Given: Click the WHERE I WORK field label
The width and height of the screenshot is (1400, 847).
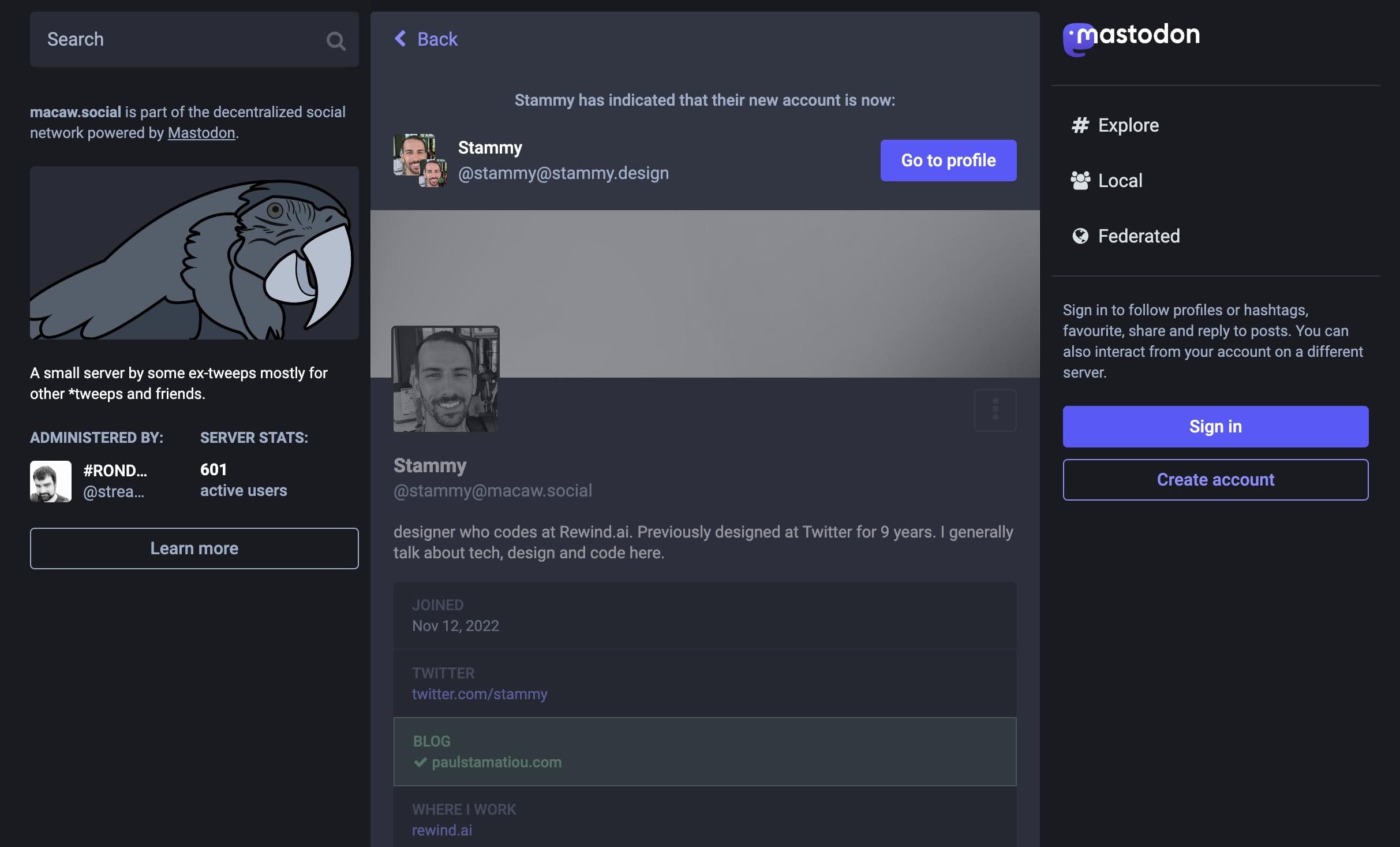Looking at the screenshot, I should click(464, 809).
